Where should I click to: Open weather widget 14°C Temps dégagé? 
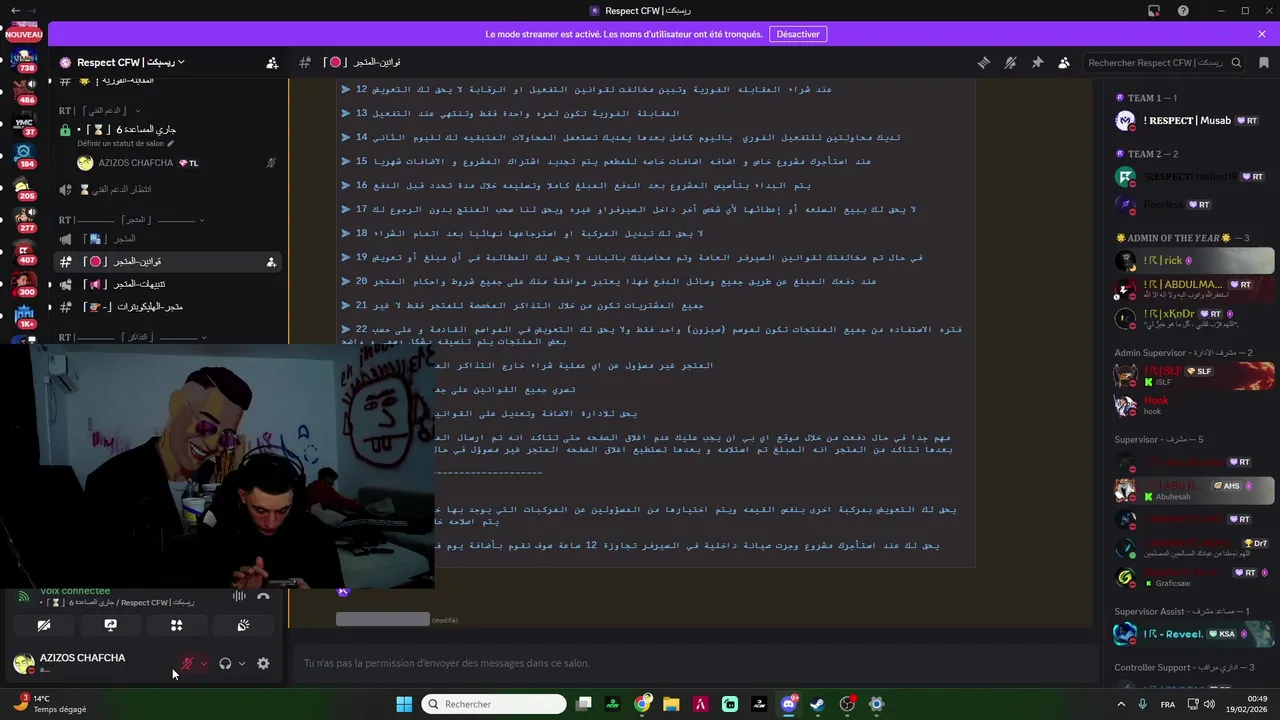pos(50,704)
